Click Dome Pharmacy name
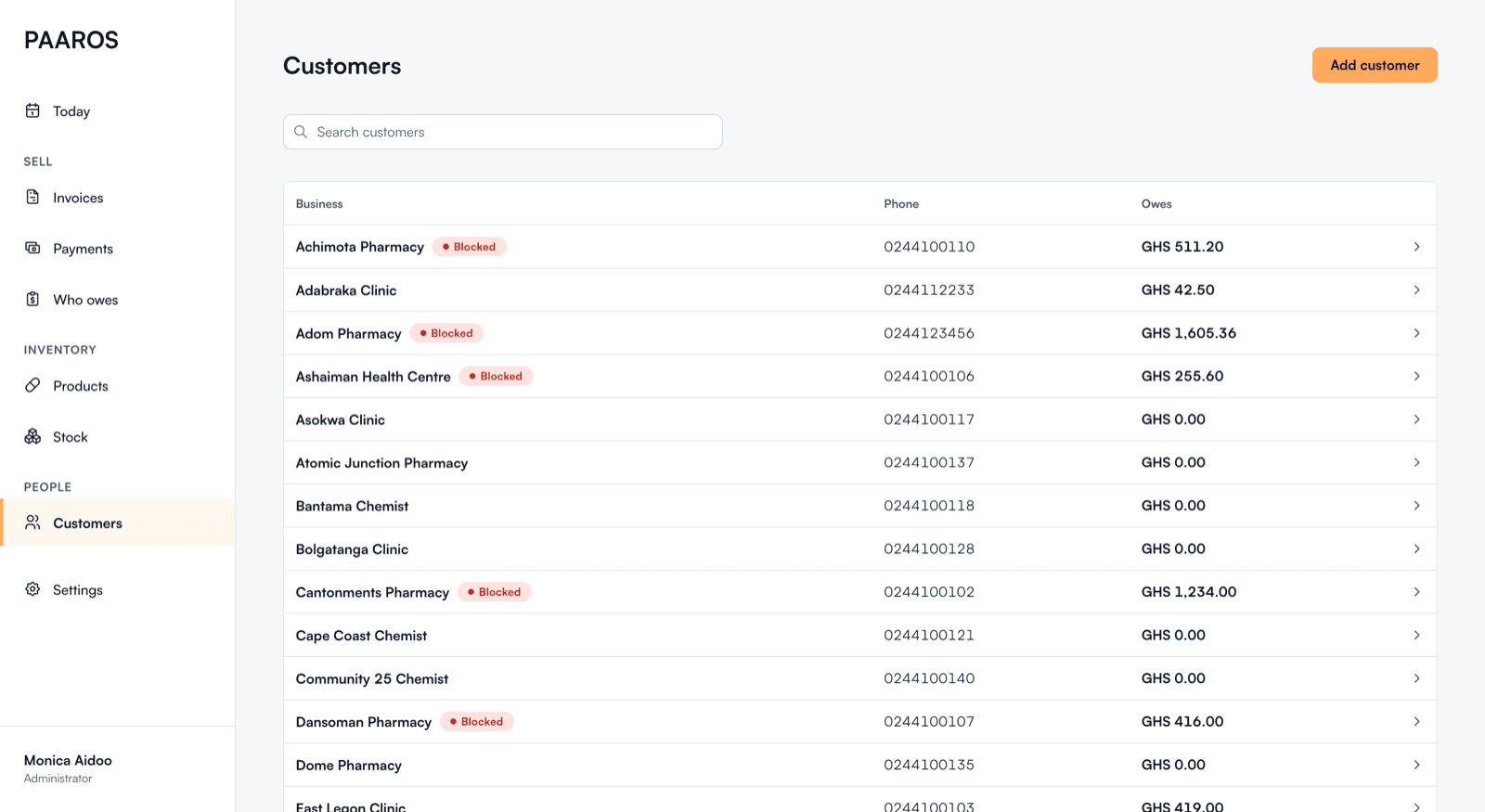The width and height of the screenshot is (1485, 812). (x=349, y=766)
